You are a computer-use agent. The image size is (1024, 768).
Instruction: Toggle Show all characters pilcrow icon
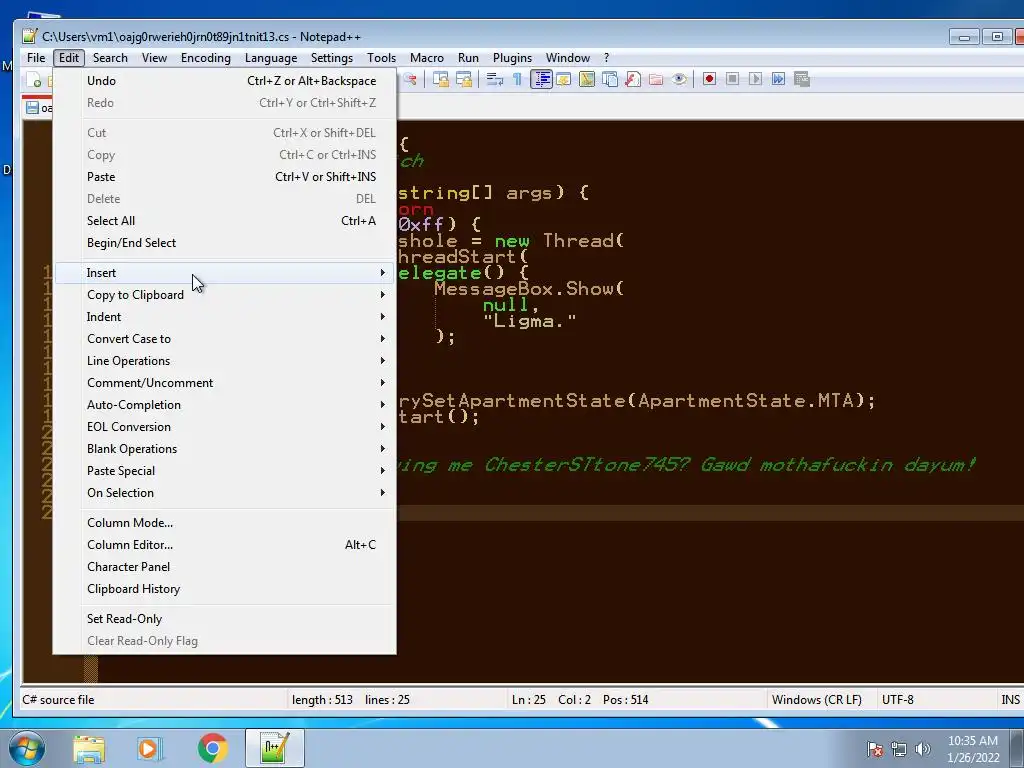(x=517, y=80)
